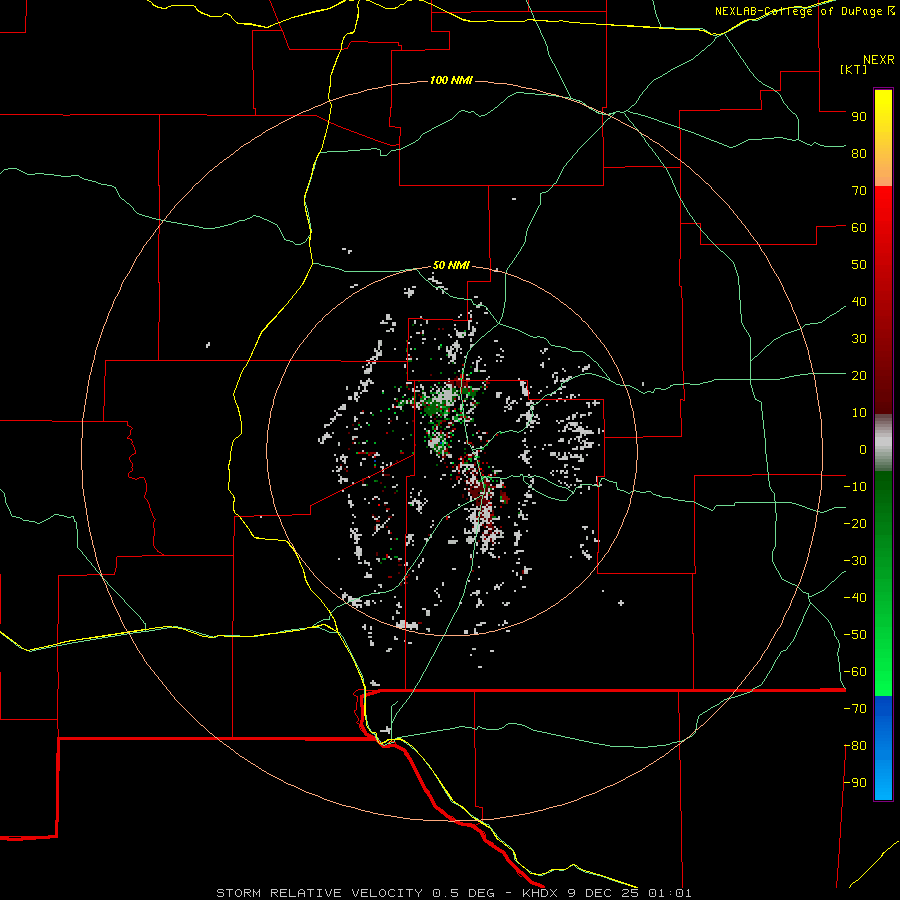Click the 0 value on velocity scale

pyautogui.click(x=863, y=449)
